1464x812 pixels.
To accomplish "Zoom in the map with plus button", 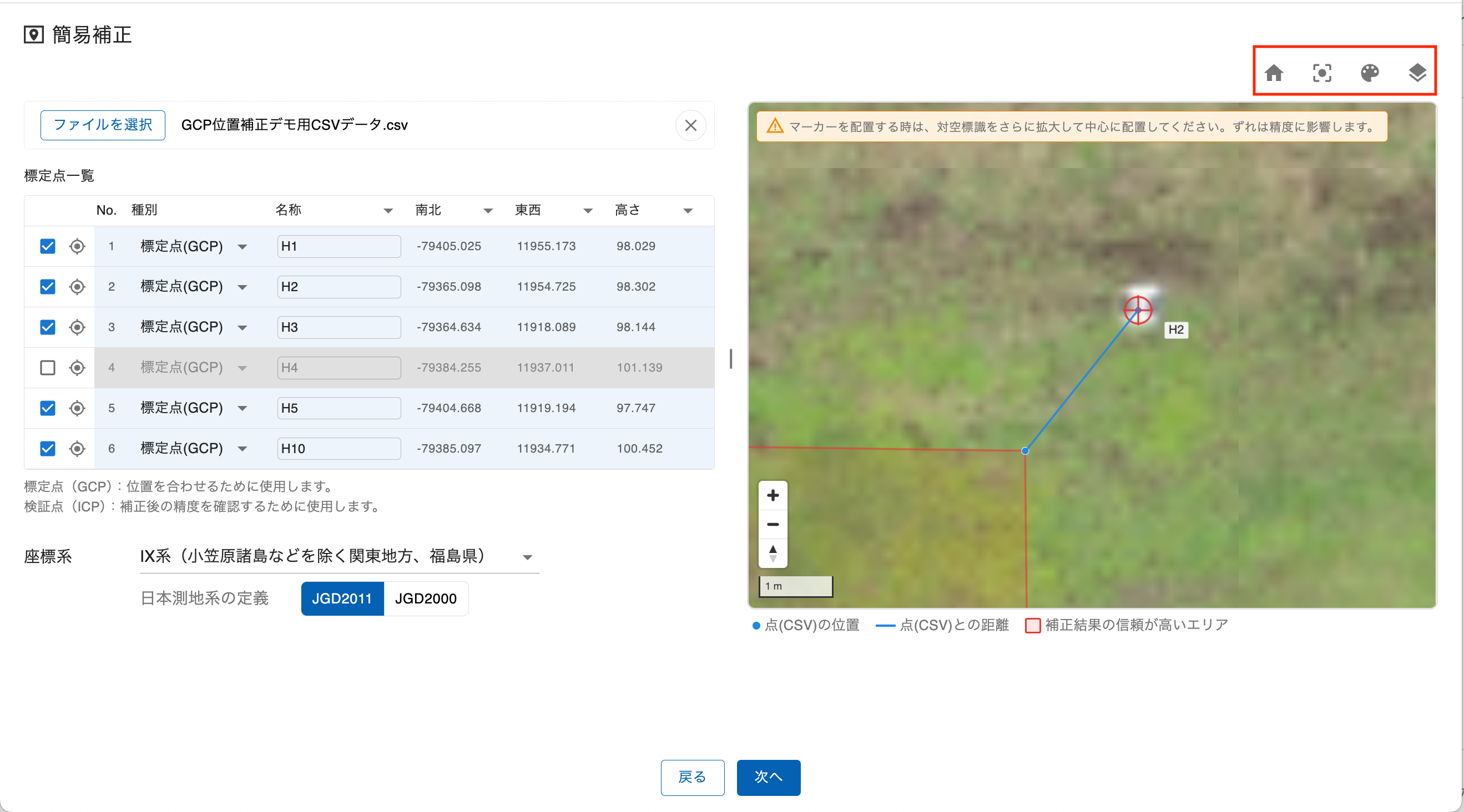I will 773,495.
